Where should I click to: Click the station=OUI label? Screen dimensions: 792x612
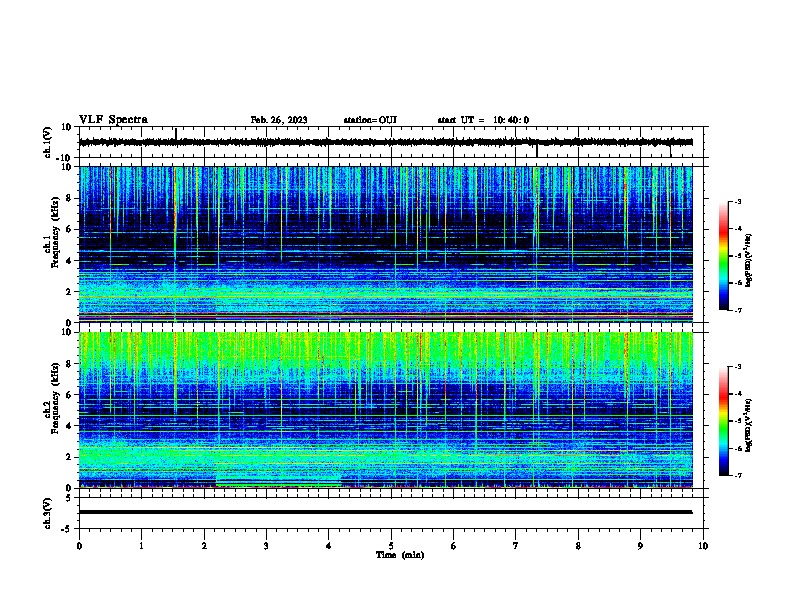370,120
